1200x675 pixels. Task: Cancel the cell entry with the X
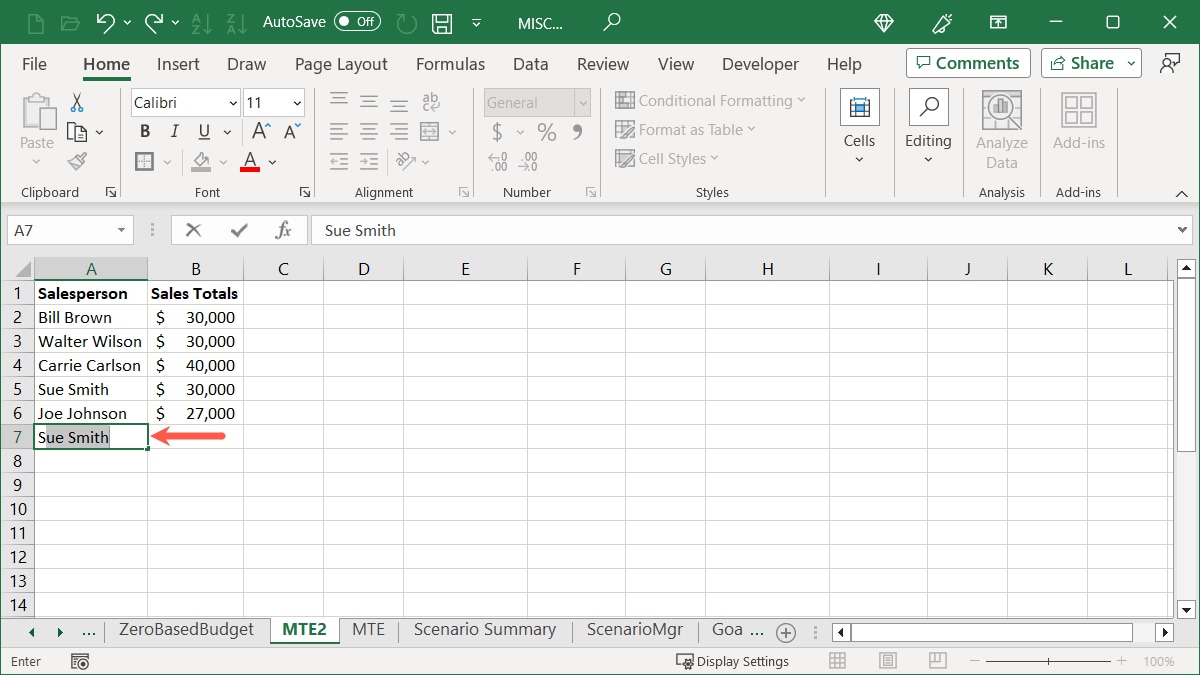pos(196,229)
